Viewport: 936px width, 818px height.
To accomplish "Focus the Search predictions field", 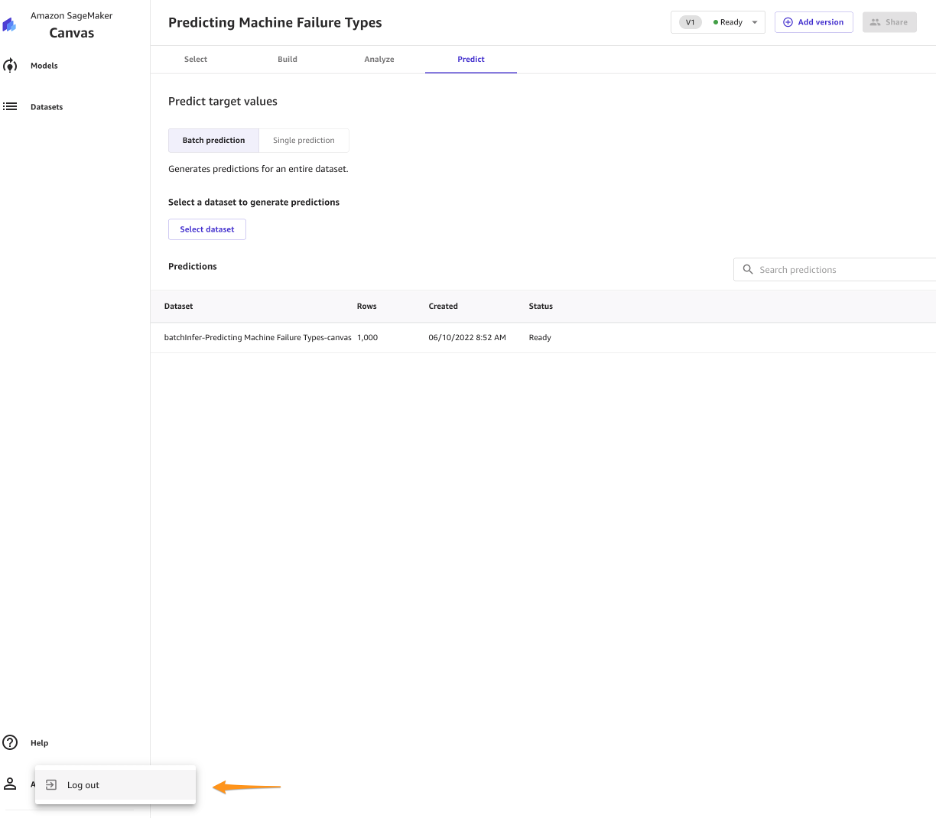I will [835, 269].
